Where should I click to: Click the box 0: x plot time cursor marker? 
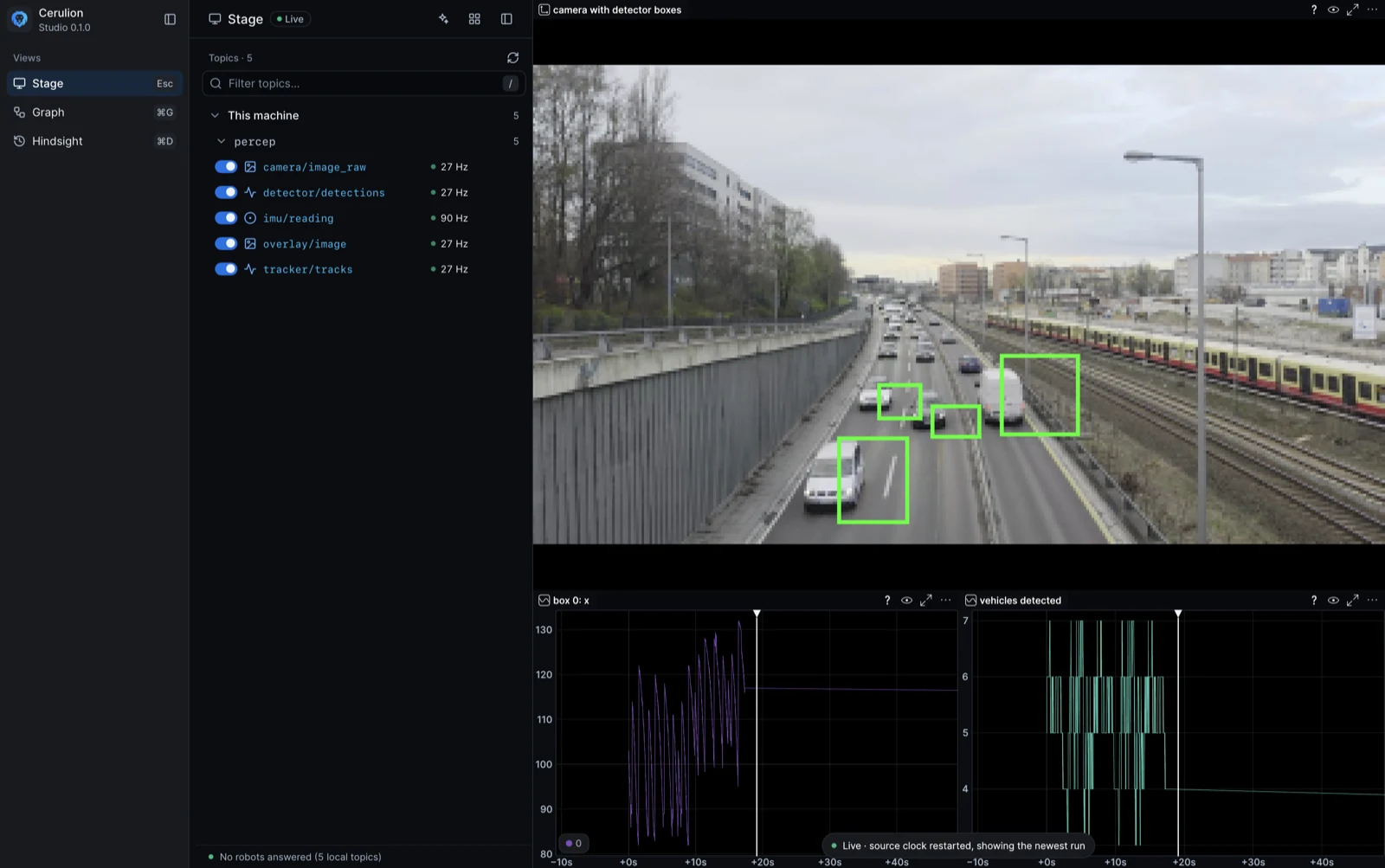coord(757,614)
